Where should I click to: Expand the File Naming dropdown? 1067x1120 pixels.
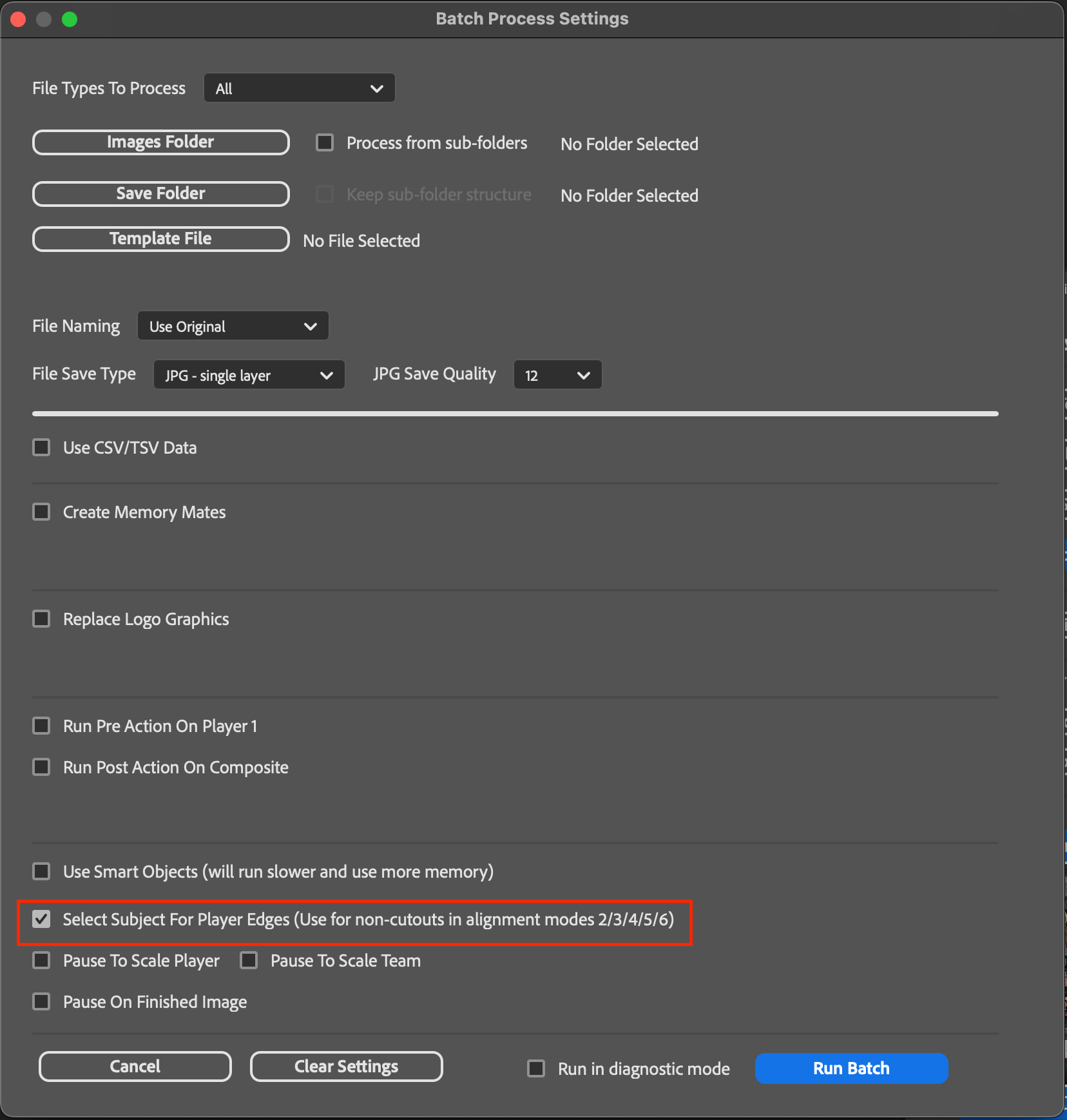click(233, 326)
